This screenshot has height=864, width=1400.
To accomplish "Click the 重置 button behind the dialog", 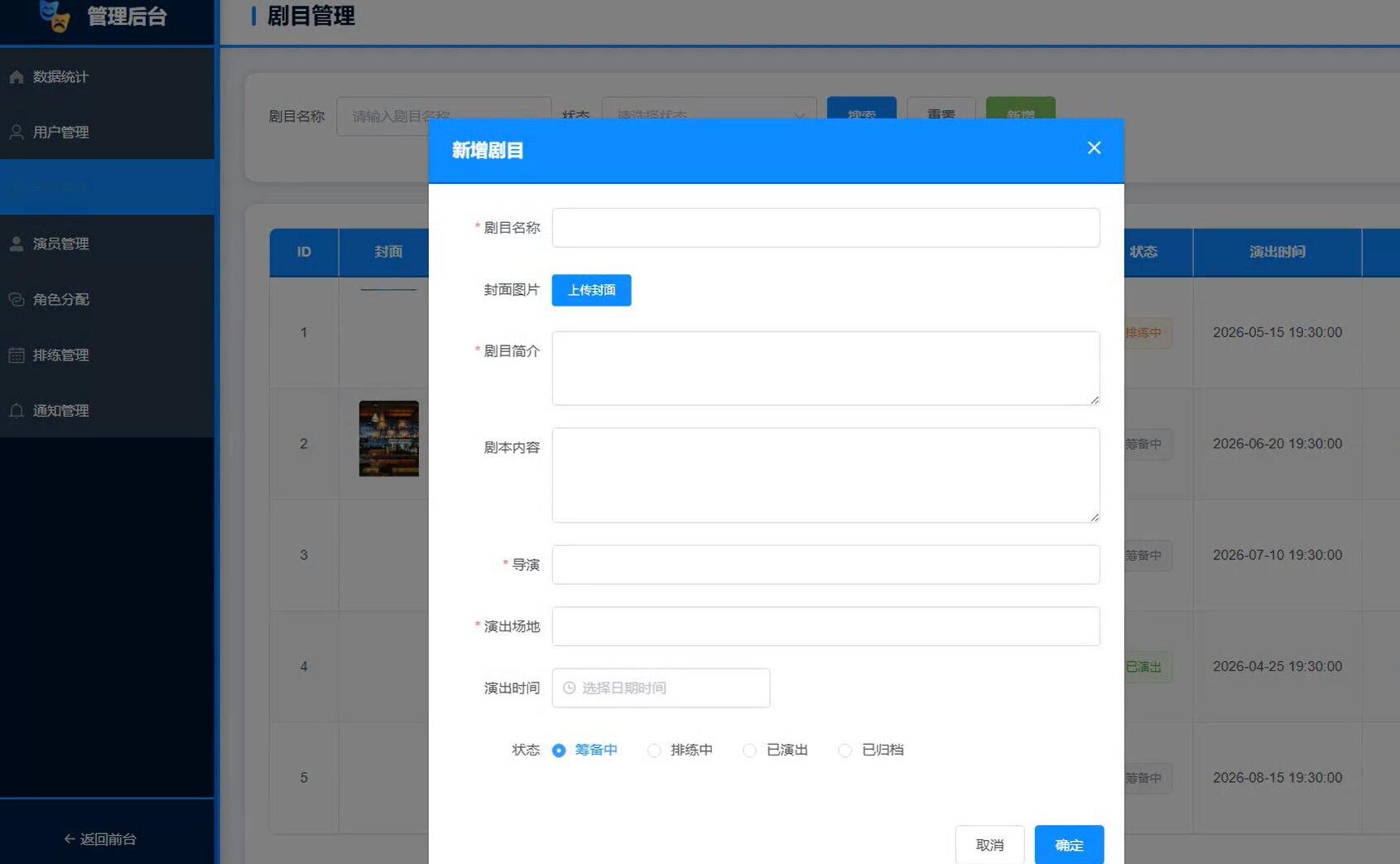I will pyautogui.click(x=941, y=109).
